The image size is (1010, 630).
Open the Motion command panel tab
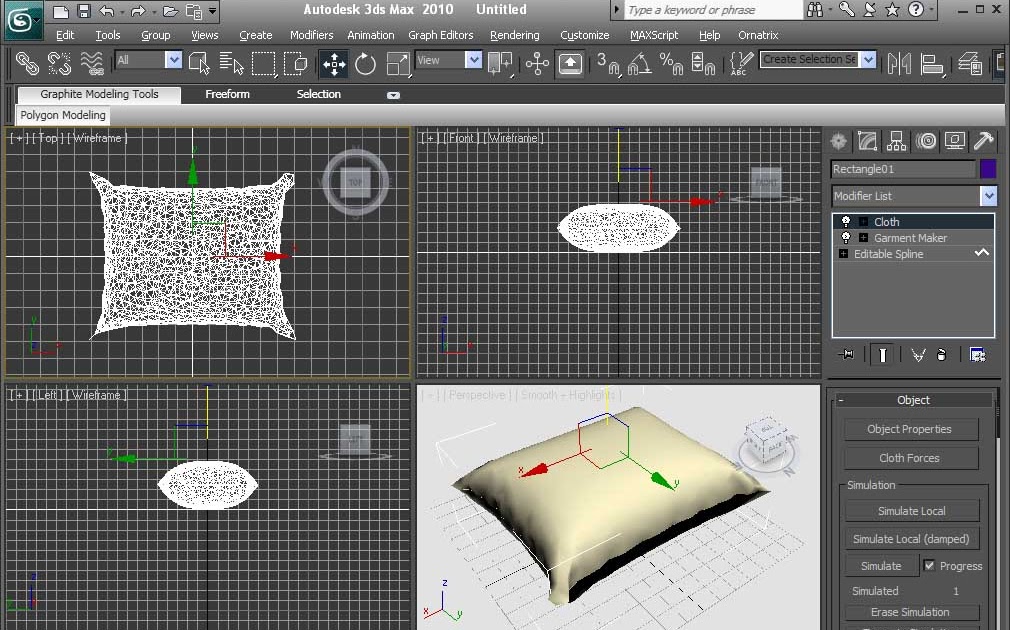(x=926, y=141)
